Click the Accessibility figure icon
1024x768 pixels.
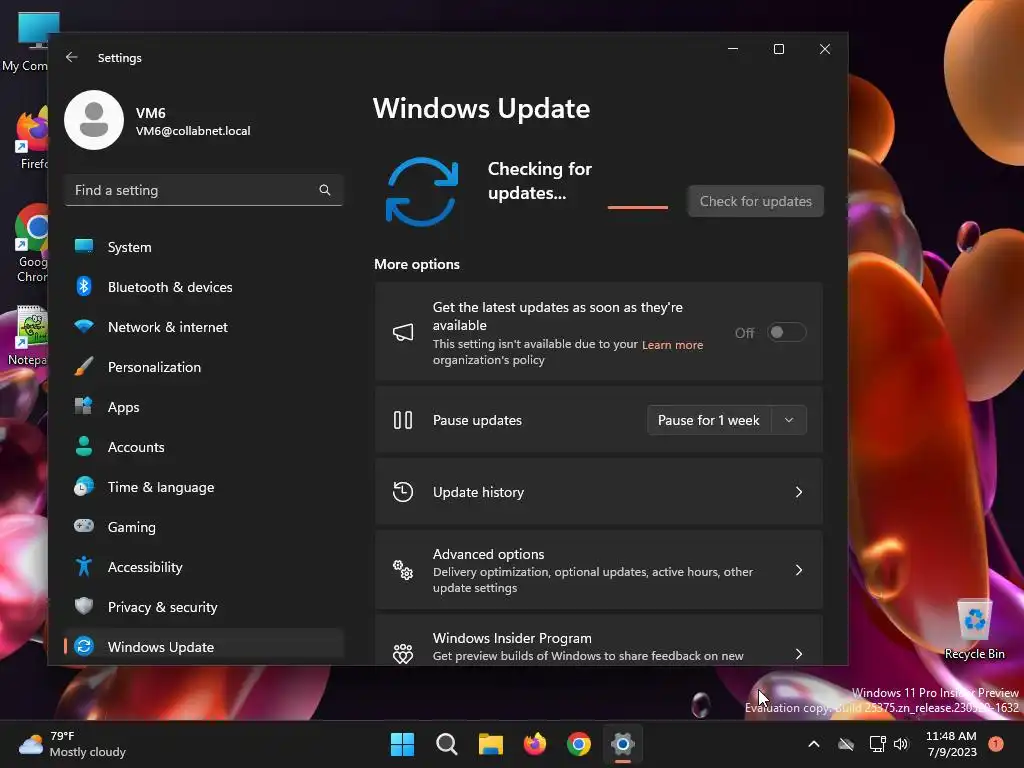(x=84, y=566)
